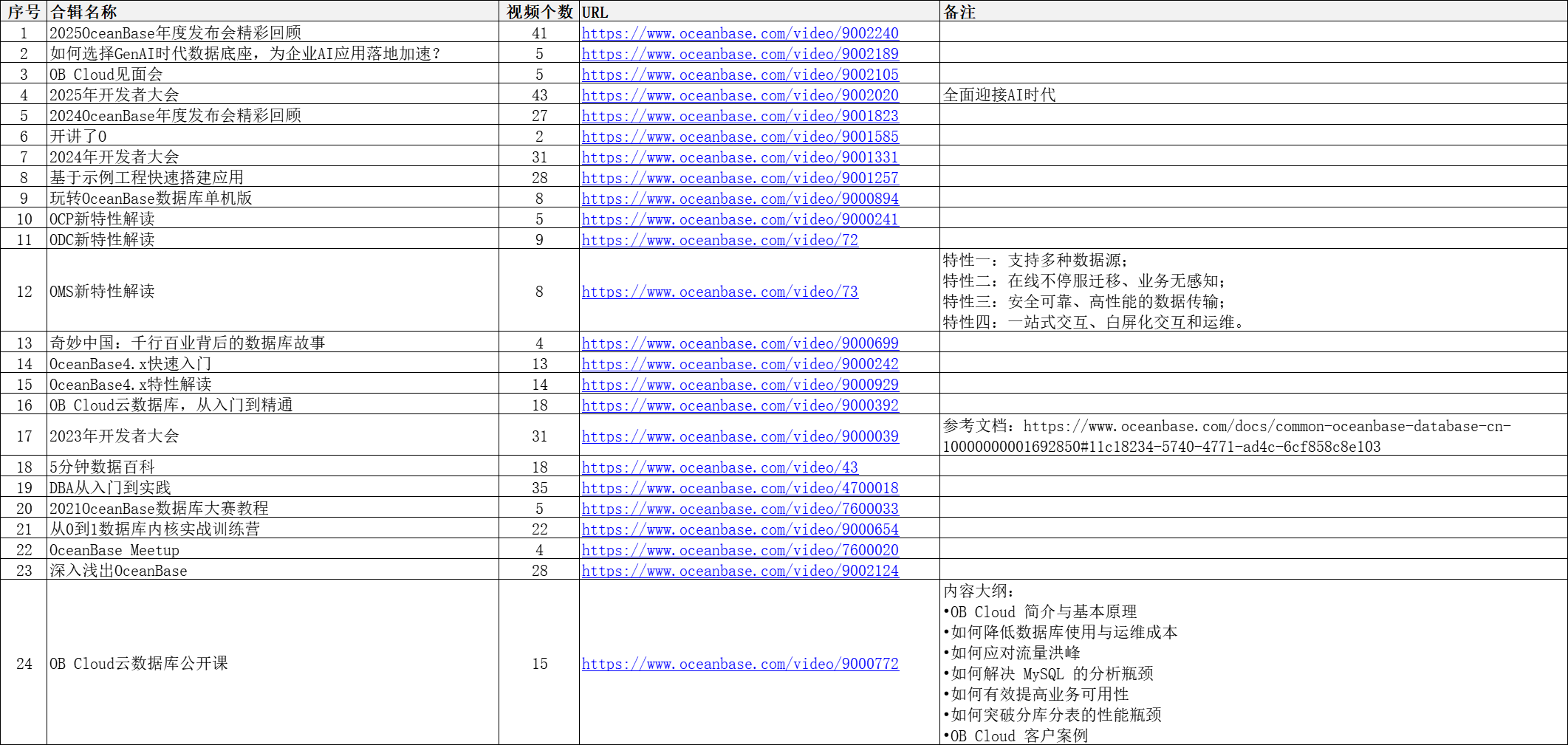Select the 深入浅出OceanBase name cell

(273, 571)
